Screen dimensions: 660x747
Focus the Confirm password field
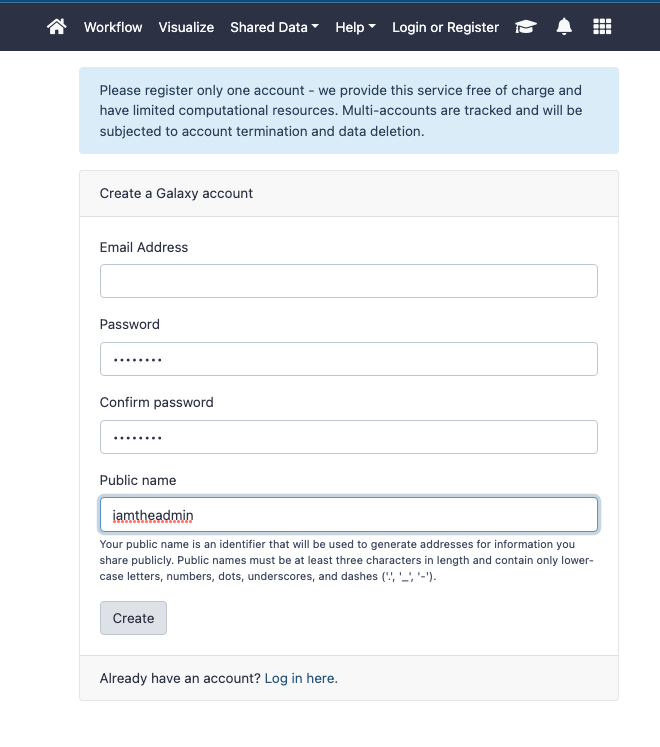[x=349, y=437]
